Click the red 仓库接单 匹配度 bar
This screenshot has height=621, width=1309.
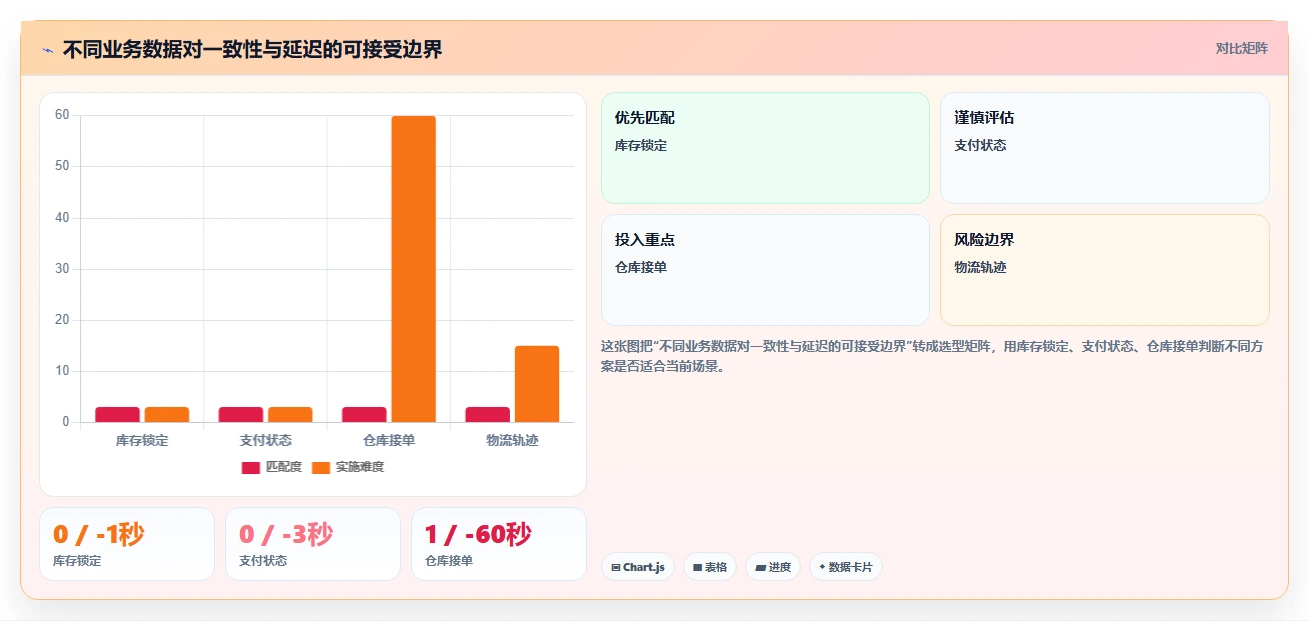coord(364,414)
